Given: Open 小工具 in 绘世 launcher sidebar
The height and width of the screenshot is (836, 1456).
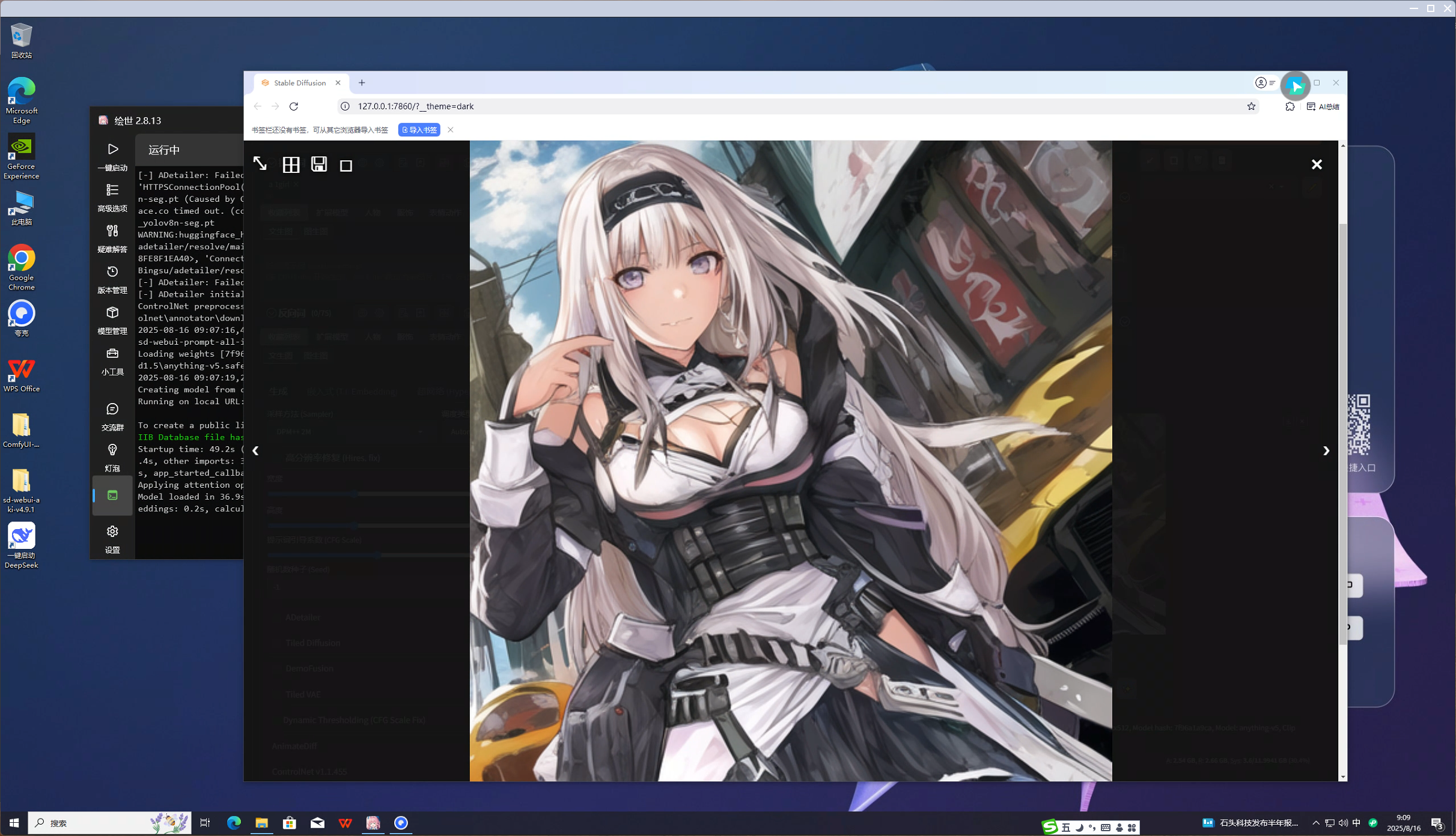Looking at the screenshot, I should click(112, 361).
